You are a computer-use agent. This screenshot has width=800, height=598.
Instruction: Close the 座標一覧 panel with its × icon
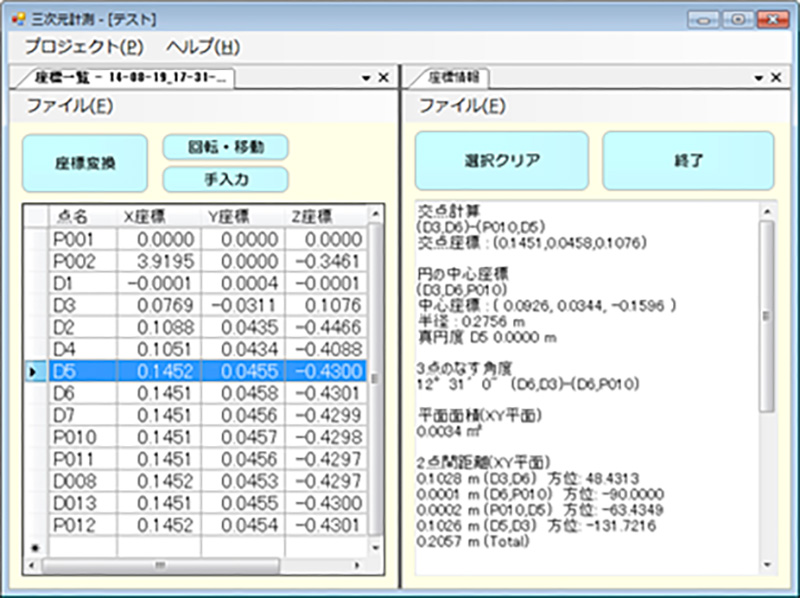click(381, 77)
